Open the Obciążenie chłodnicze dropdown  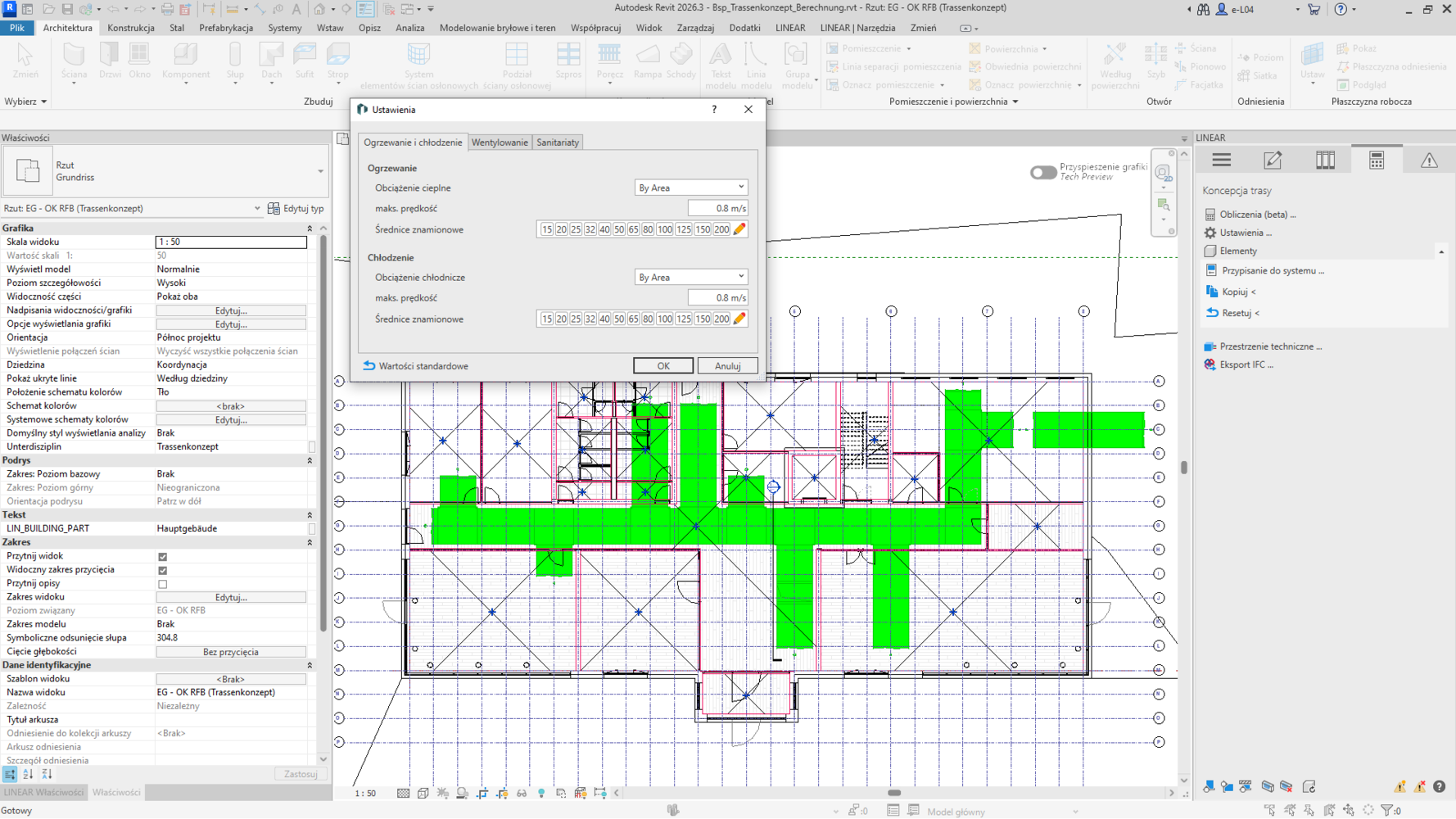[690, 277]
